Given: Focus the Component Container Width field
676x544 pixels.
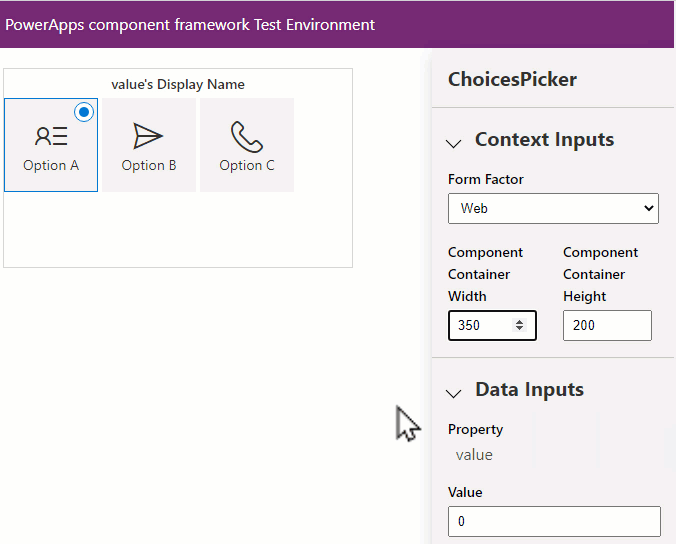Looking at the screenshot, I should click(482, 325).
